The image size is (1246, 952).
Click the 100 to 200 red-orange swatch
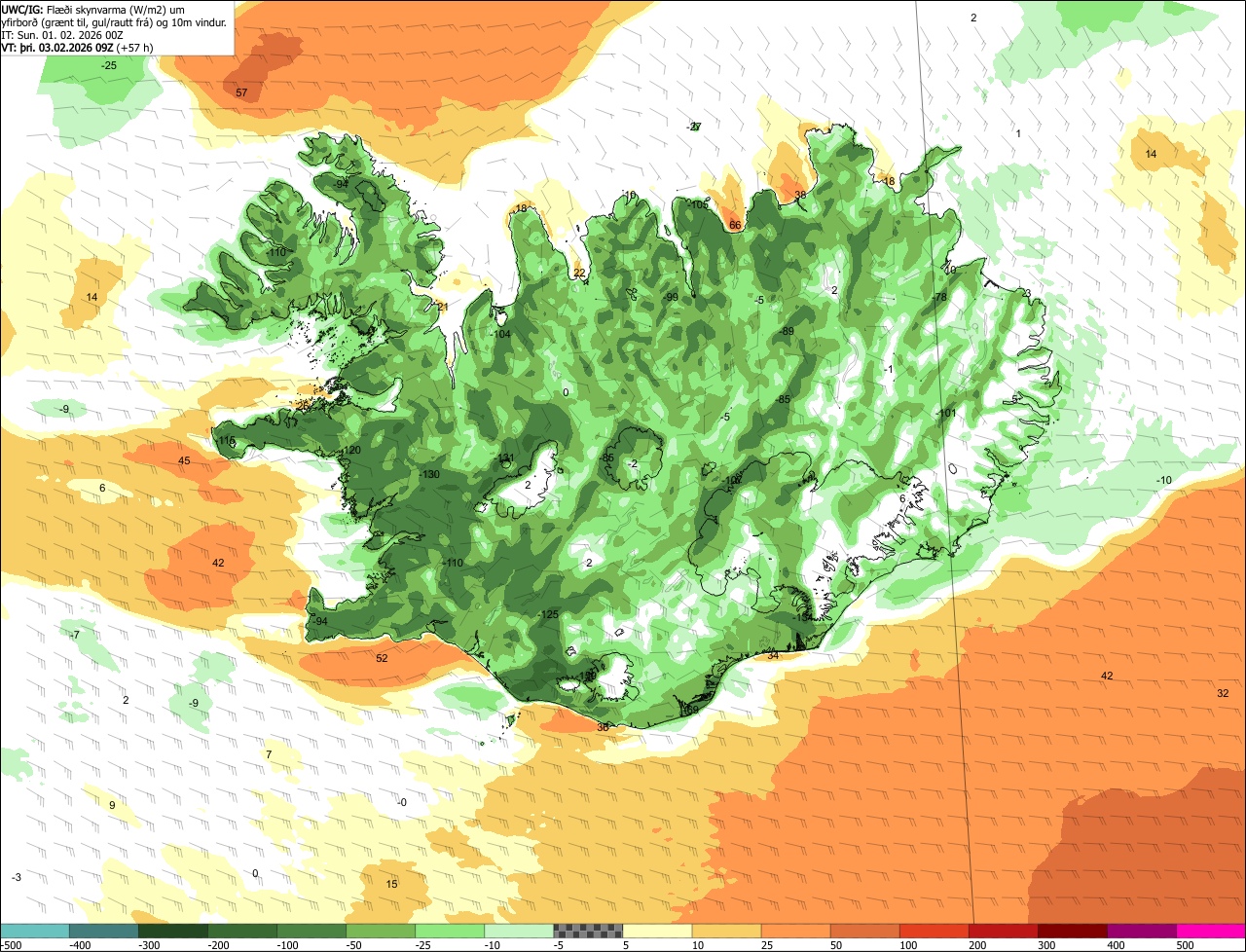[x=934, y=931]
